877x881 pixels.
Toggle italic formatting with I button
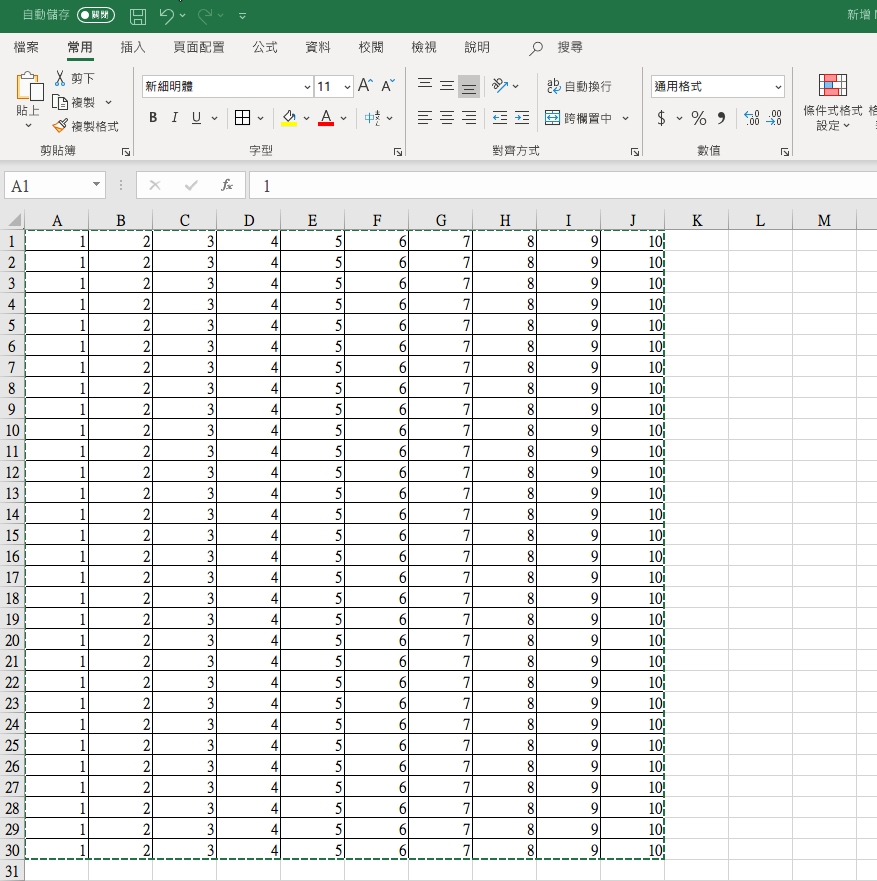point(174,118)
